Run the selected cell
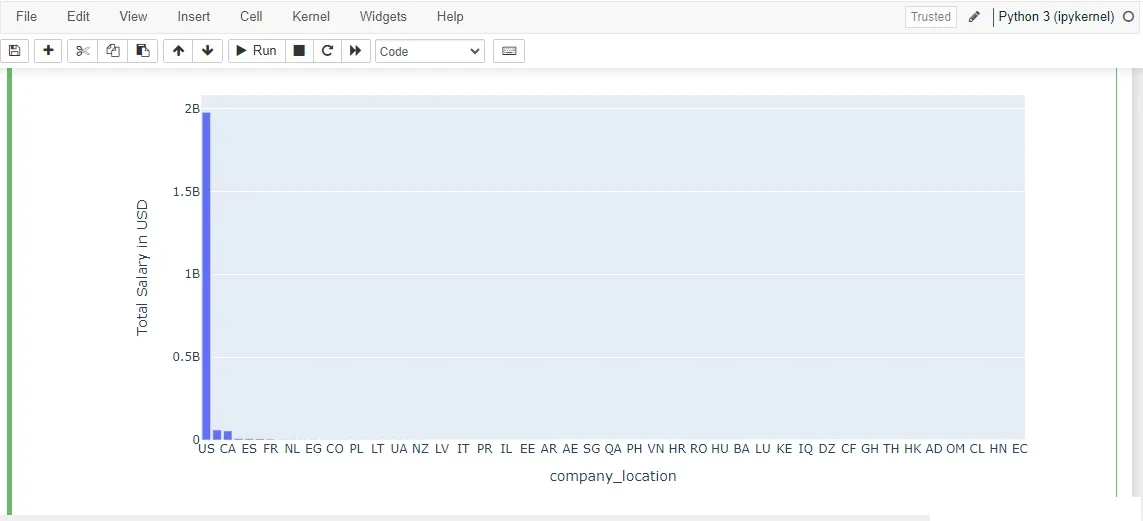The height and width of the screenshot is (521, 1143). pos(257,51)
